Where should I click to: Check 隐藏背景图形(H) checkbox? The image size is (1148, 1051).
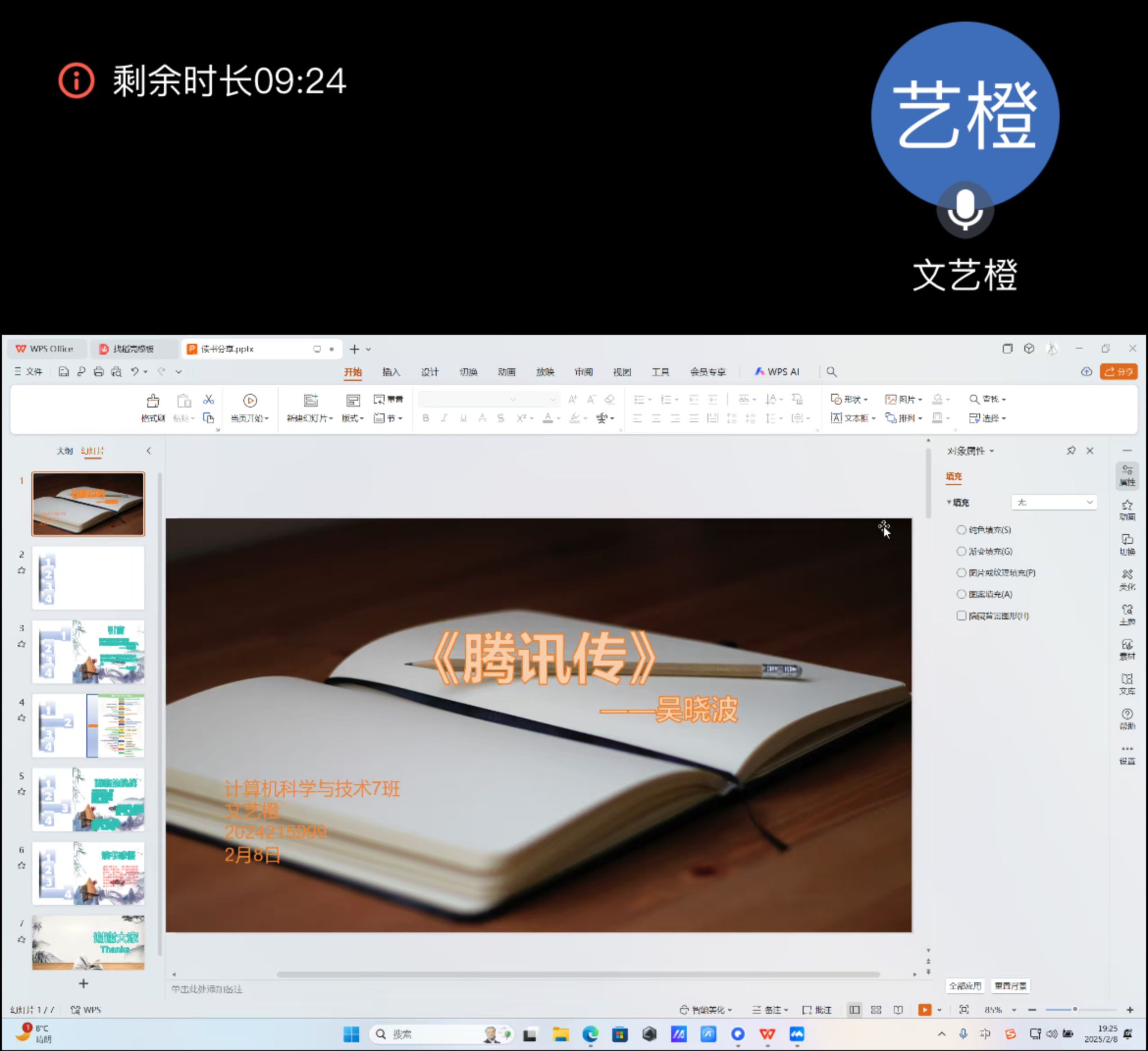(961, 615)
